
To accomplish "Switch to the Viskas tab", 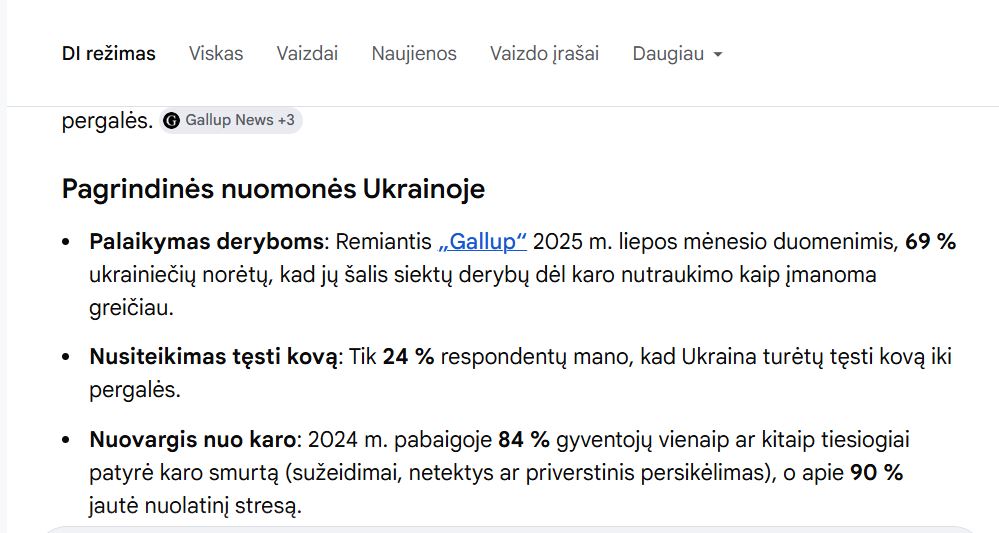I will click(x=216, y=54).
